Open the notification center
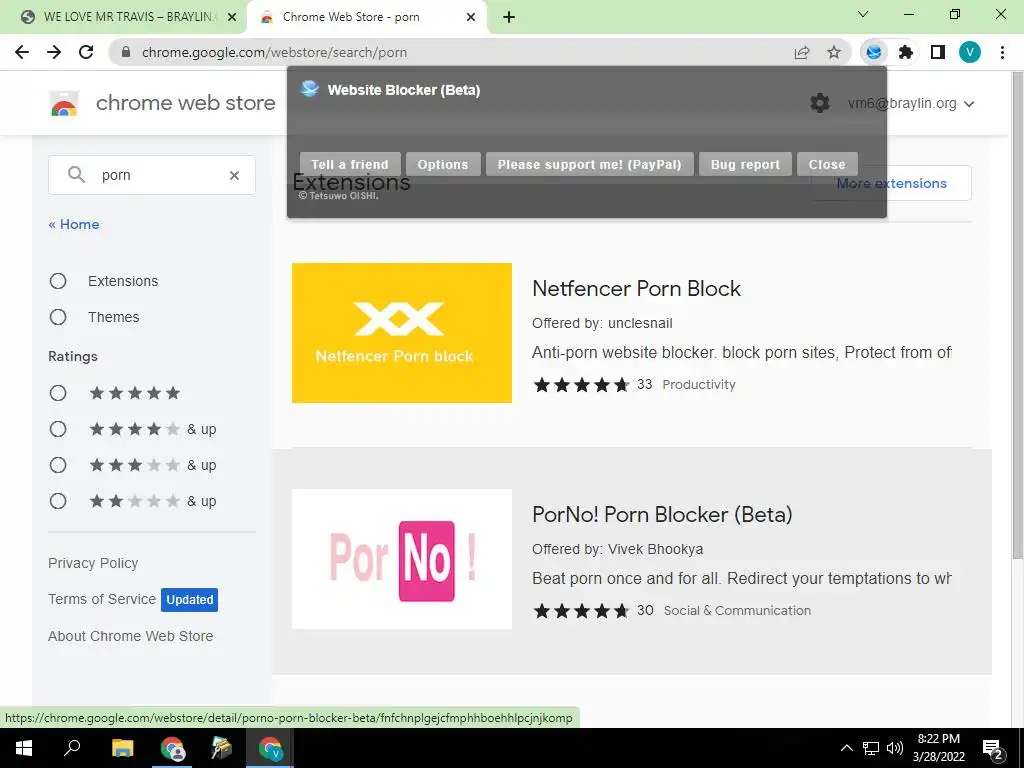This screenshot has height=768, width=1024. (993, 749)
